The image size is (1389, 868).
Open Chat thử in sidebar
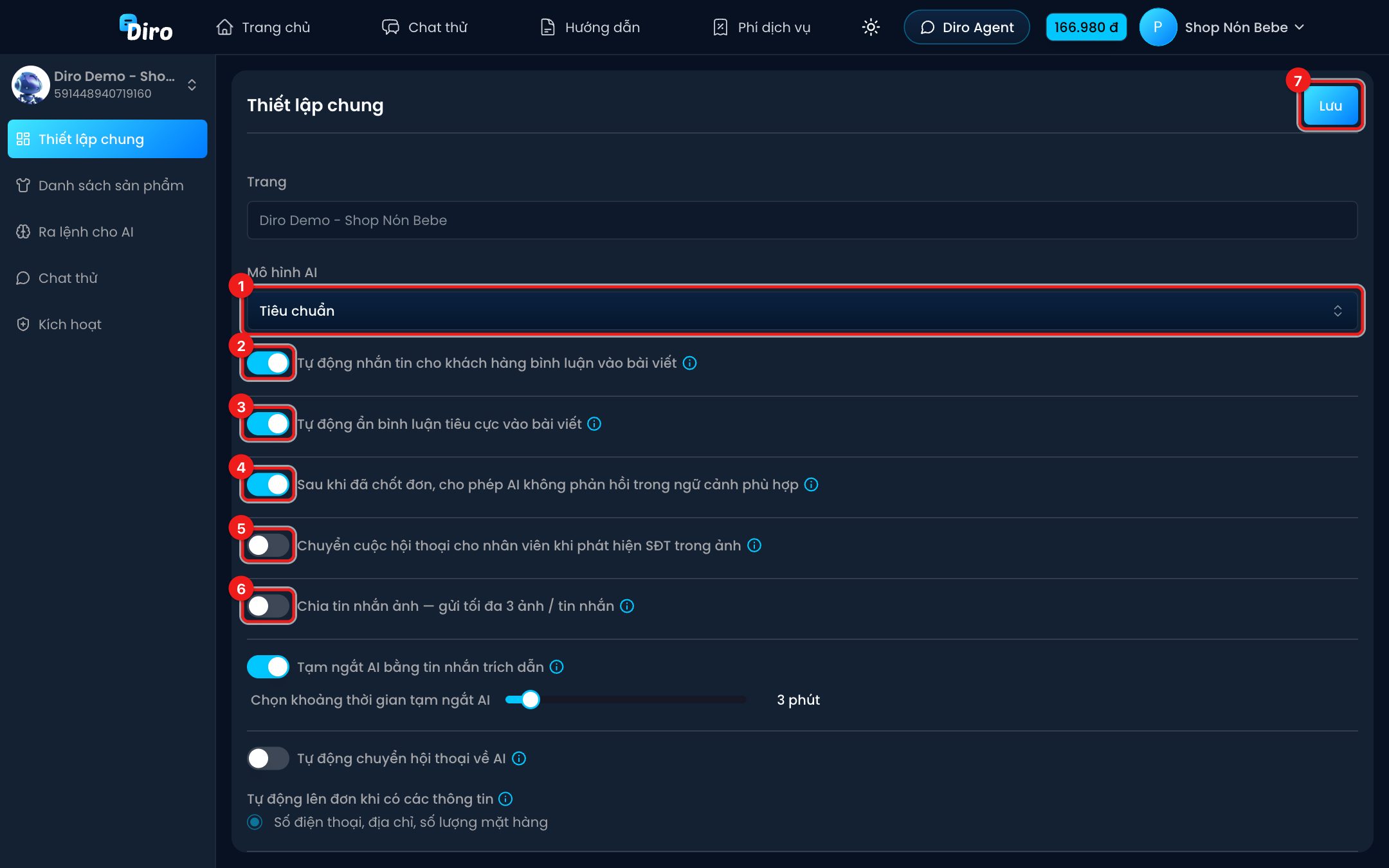(x=107, y=278)
